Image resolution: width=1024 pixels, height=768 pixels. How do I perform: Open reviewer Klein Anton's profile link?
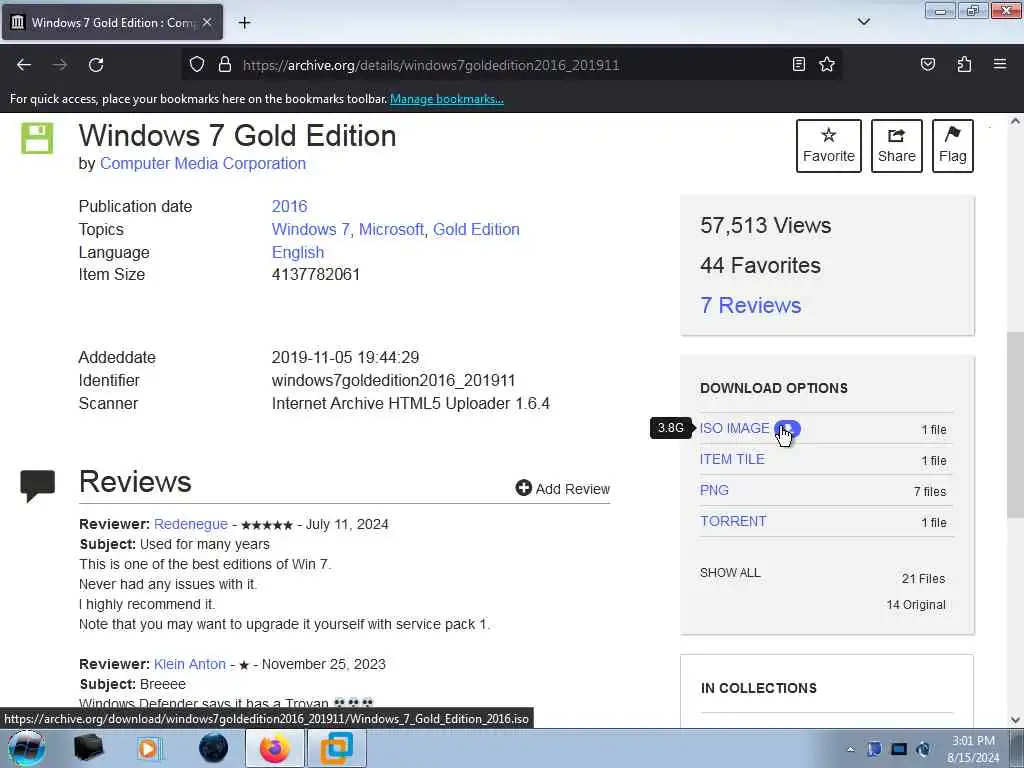coord(189,664)
